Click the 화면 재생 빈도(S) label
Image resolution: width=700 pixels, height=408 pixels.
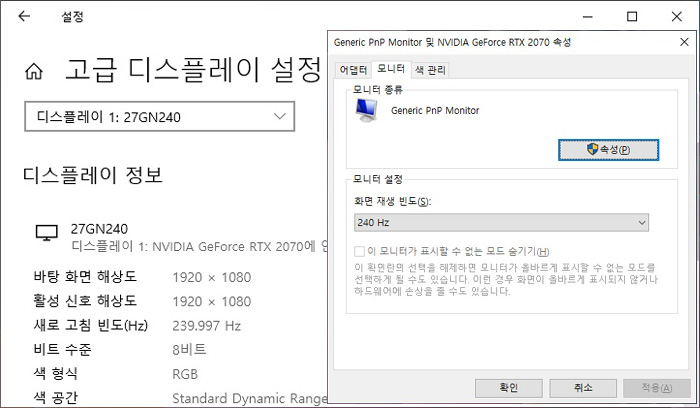coord(393,201)
